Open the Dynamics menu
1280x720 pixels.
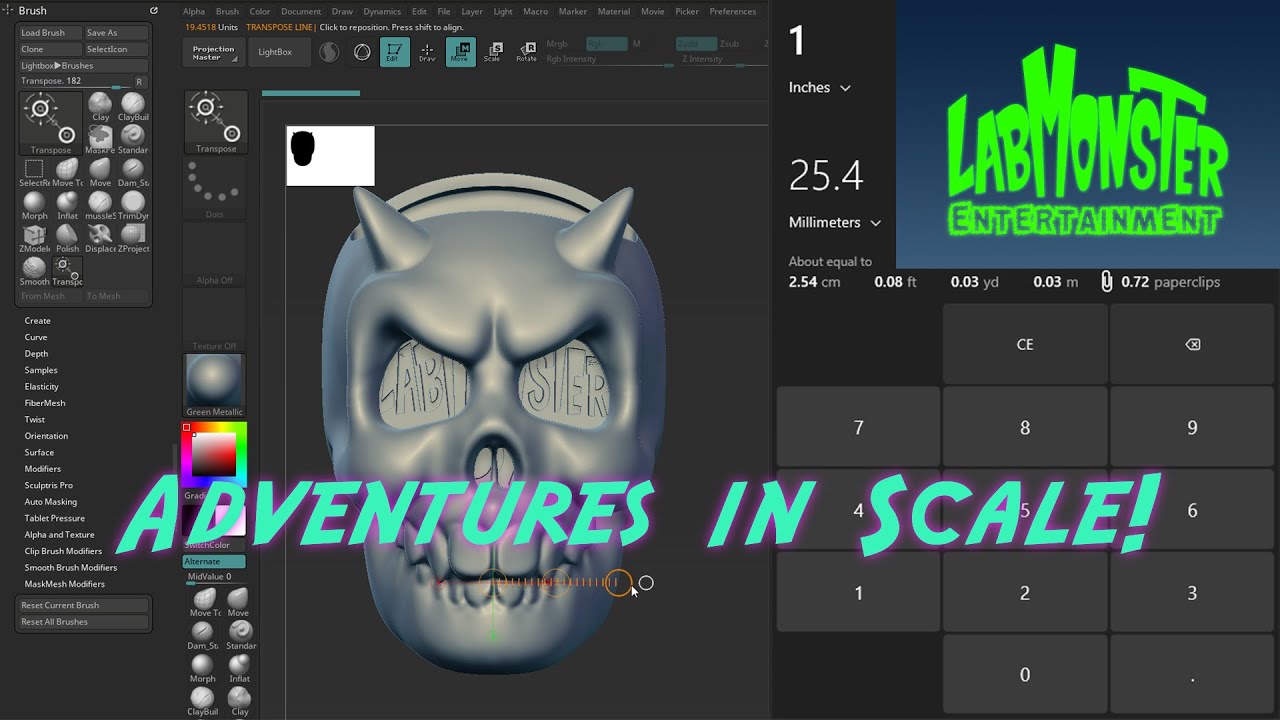(382, 12)
